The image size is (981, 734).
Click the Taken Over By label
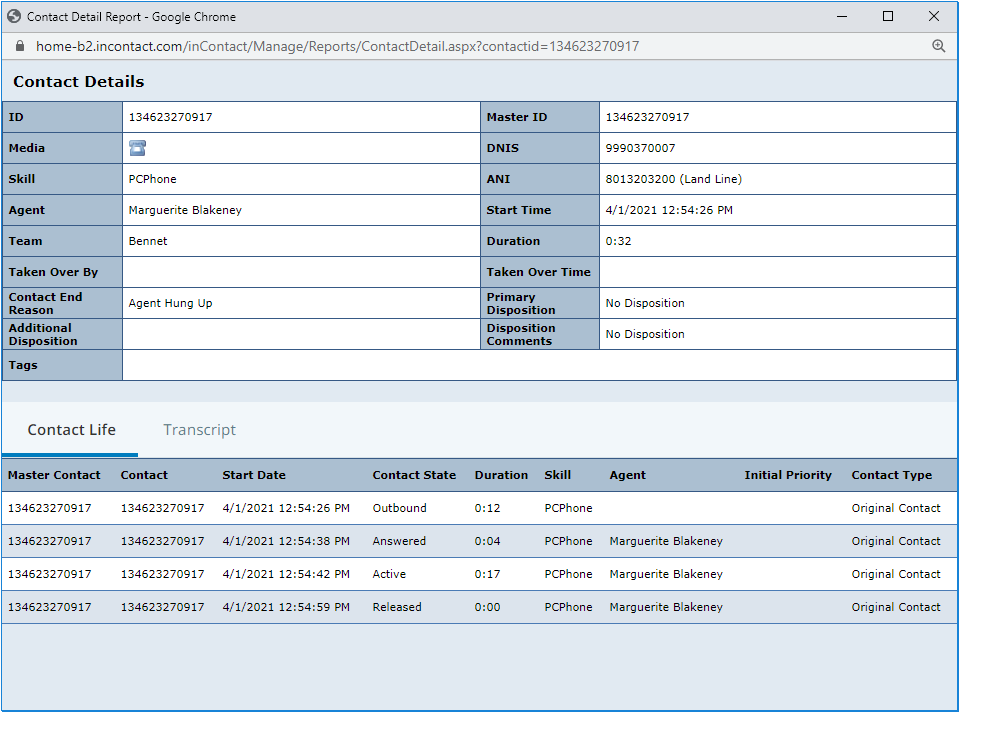[53, 272]
